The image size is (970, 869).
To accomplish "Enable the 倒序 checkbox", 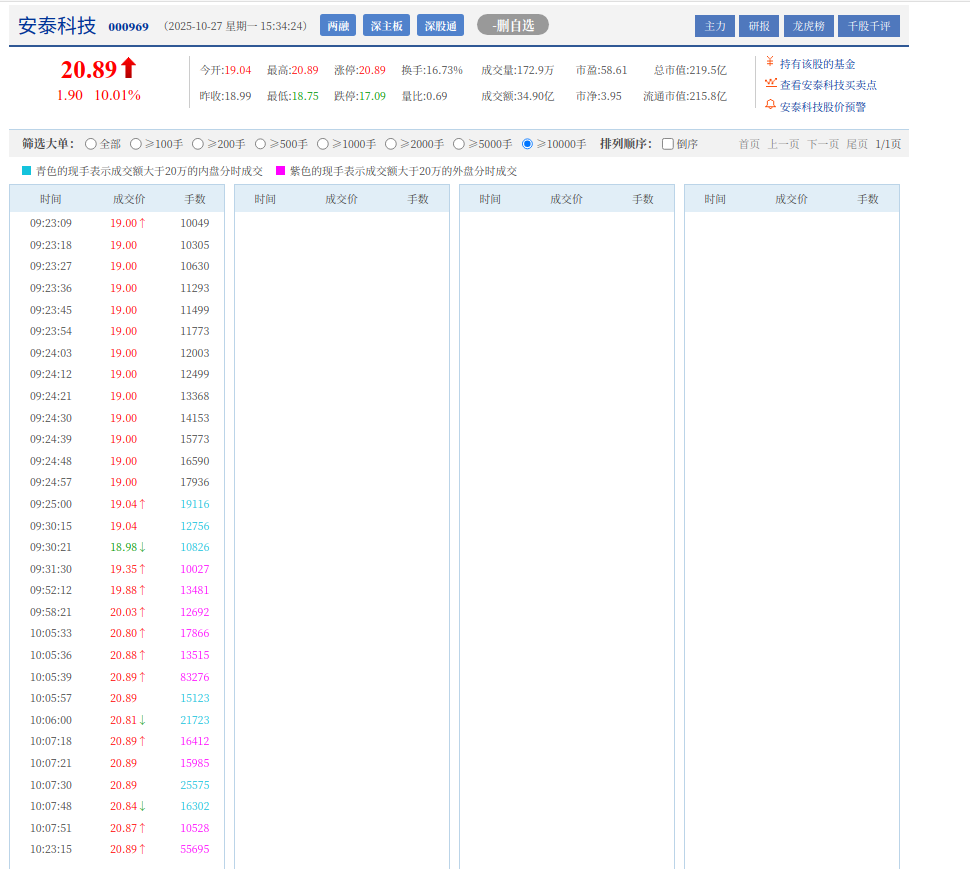I will coord(668,144).
